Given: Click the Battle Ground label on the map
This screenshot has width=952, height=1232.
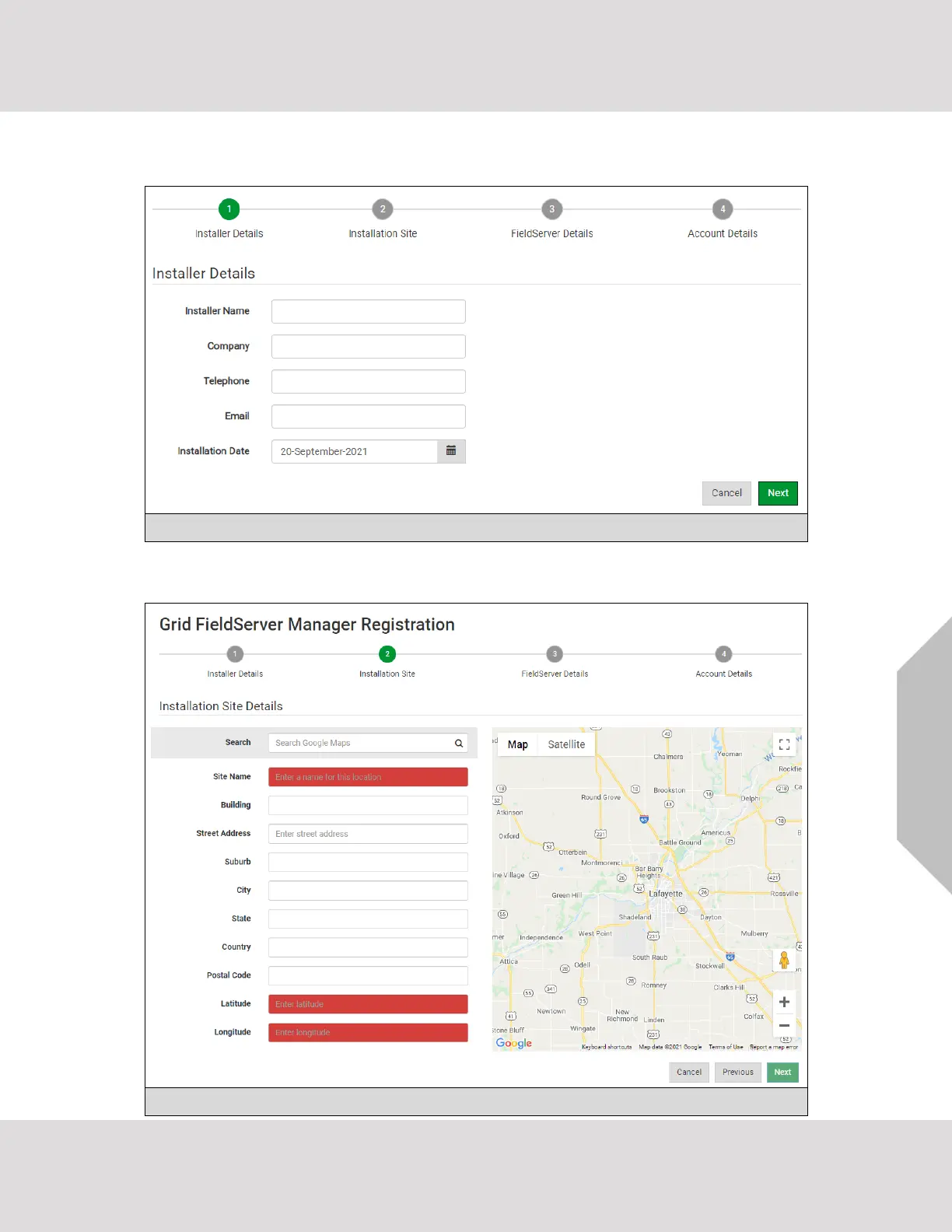Looking at the screenshot, I should click(x=680, y=842).
